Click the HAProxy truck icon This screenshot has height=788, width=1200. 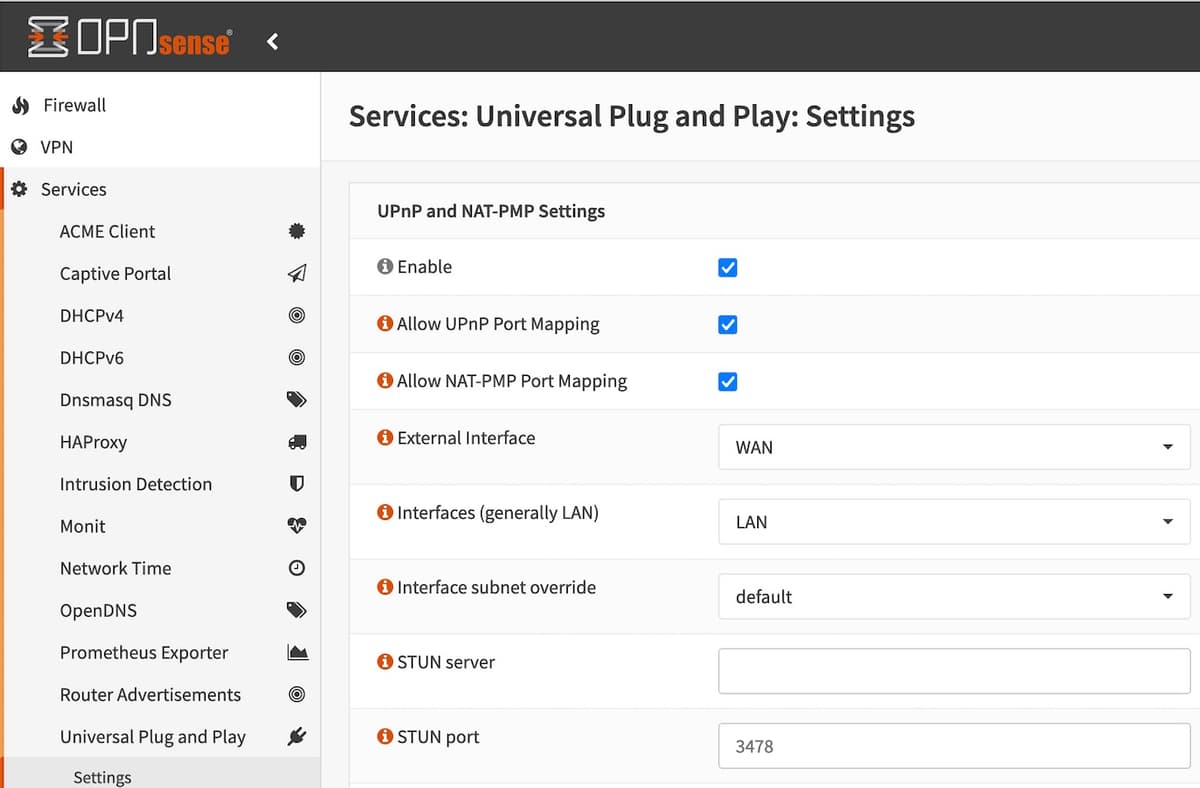click(296, 441)
